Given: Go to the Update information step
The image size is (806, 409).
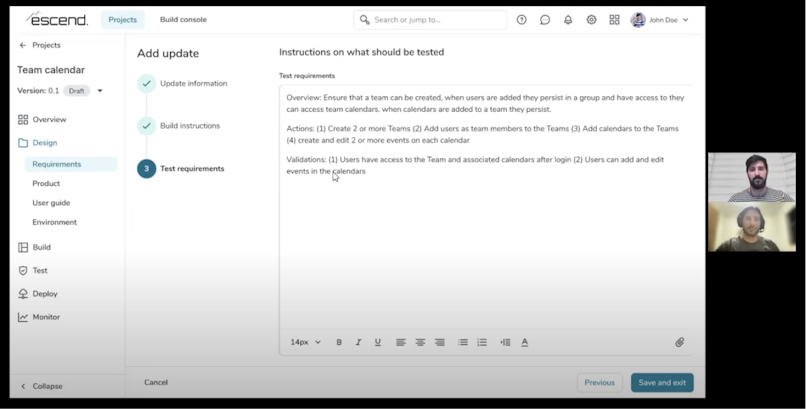Looking at the screenshot, I should click(182, 83).
